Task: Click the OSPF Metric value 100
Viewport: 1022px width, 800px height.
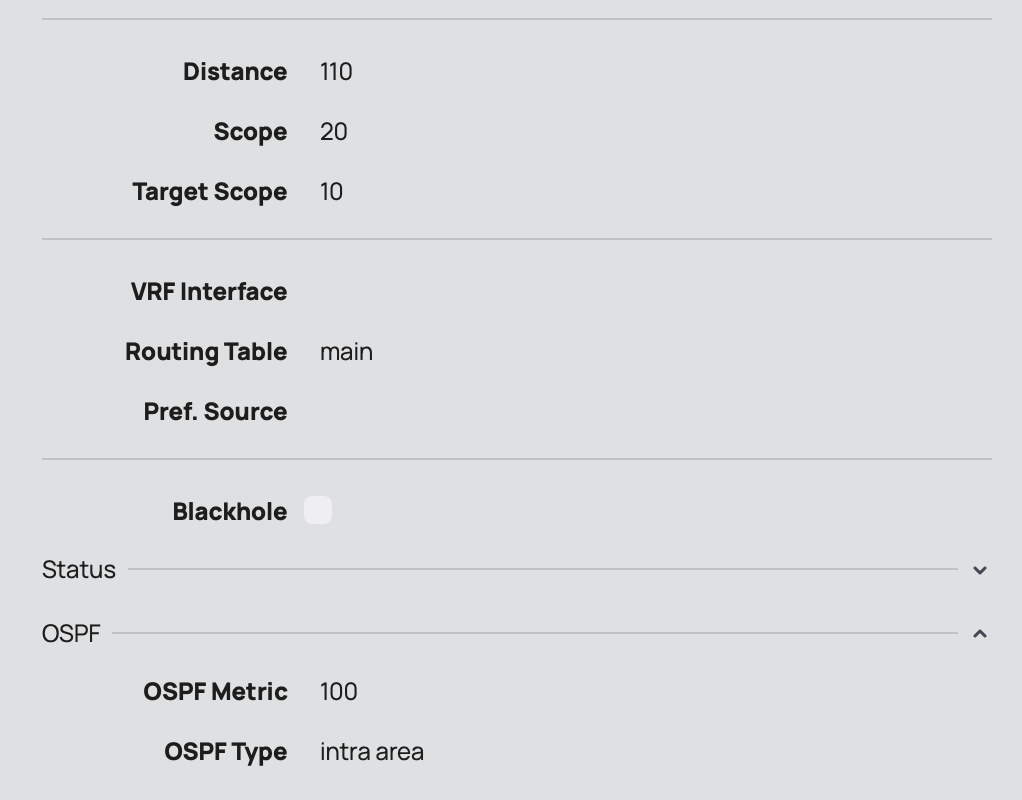Action: pyautogui.click(x=339, y=692)
